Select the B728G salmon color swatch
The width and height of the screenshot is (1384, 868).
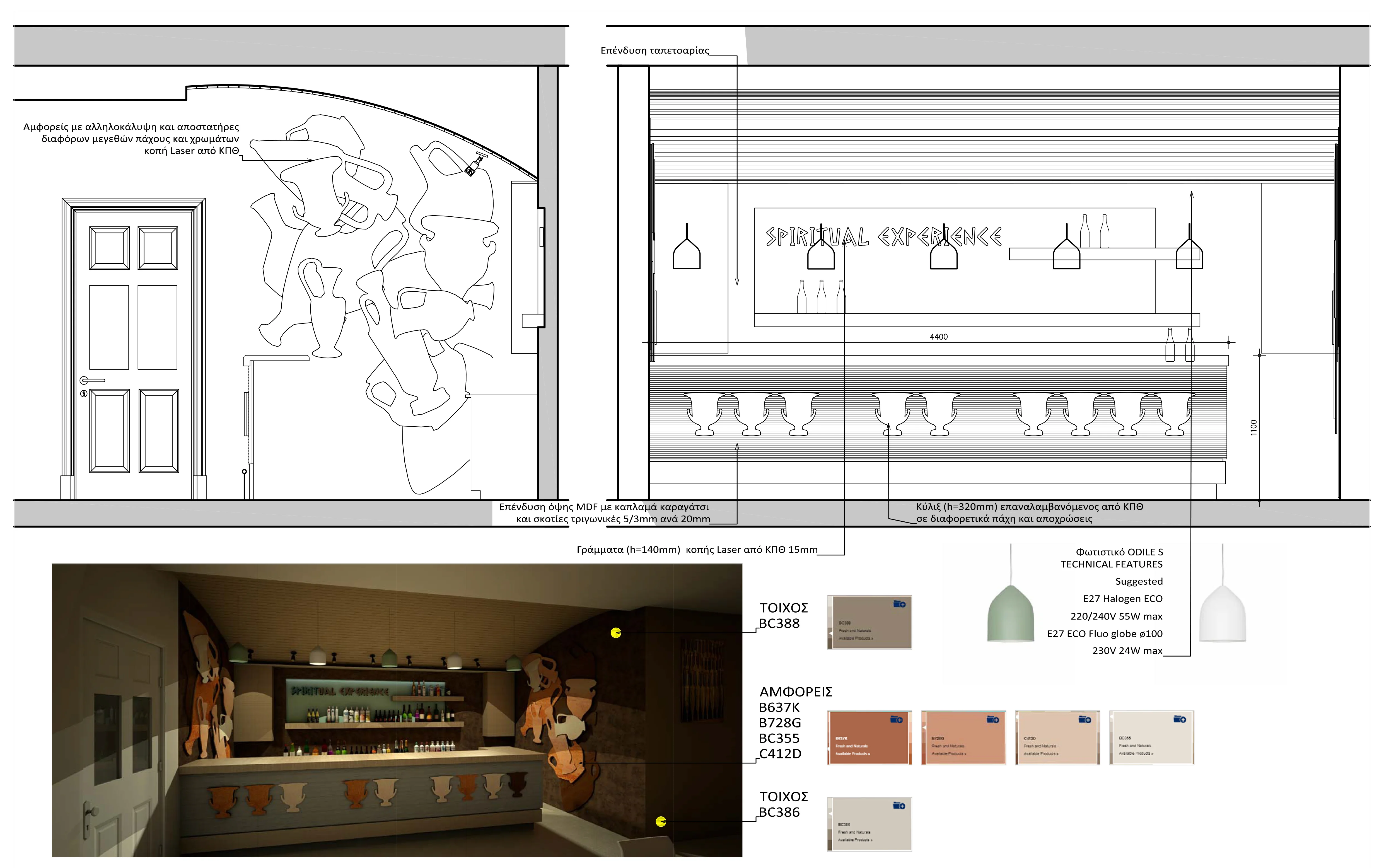click(x=963, y=738)
